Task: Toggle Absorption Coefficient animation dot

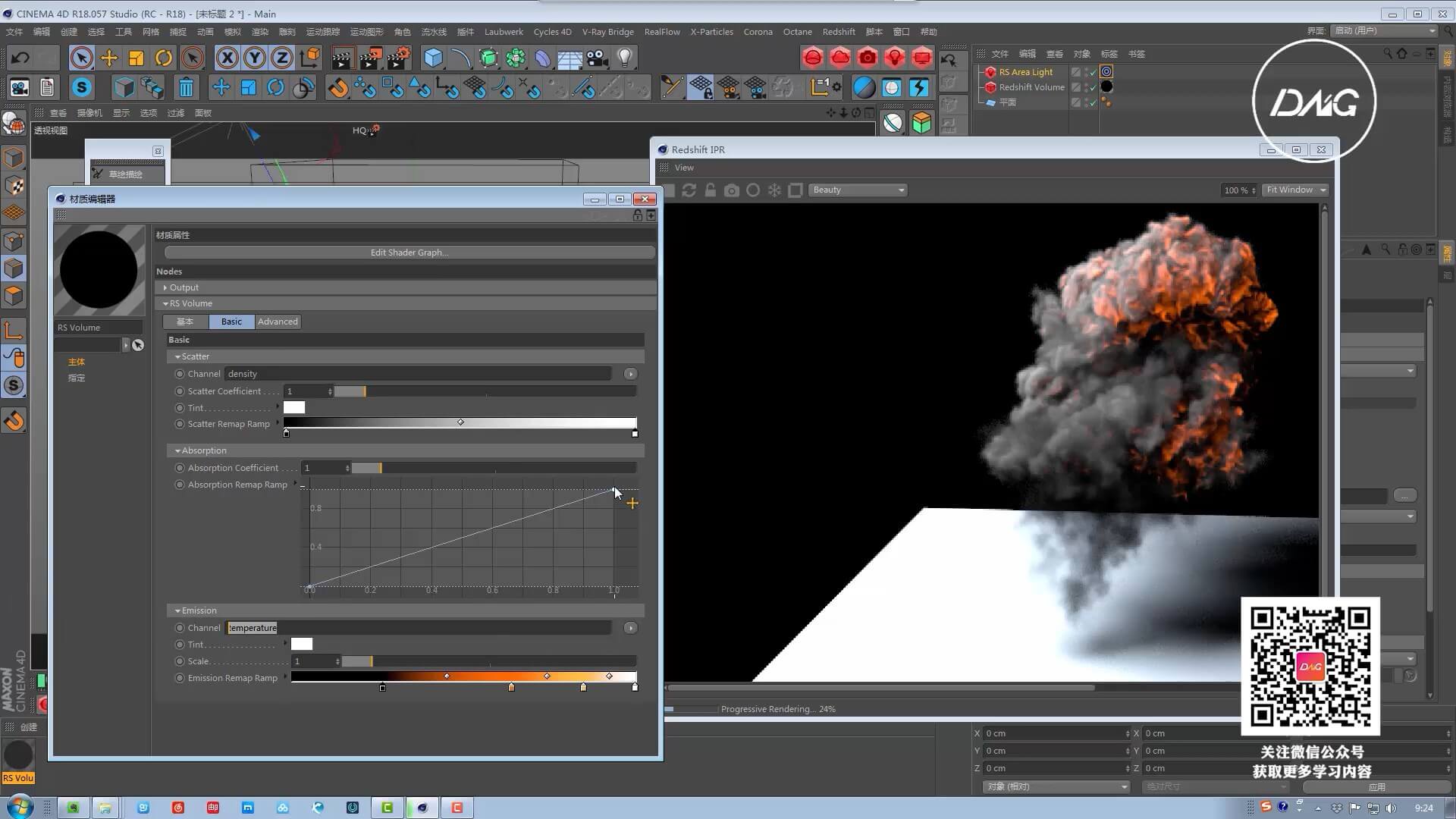Action: (x=180, y=468)
